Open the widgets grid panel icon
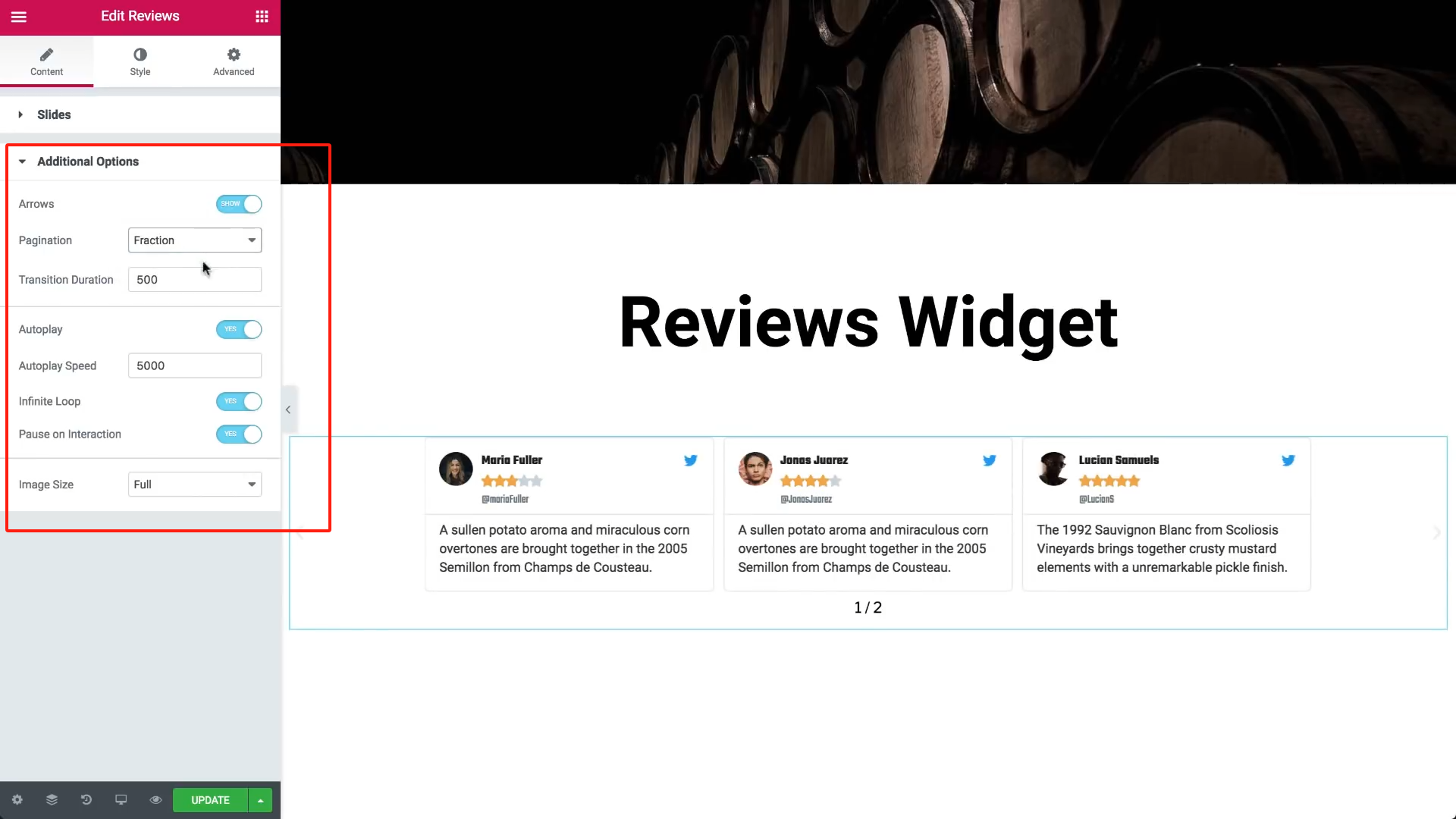1456x819 pixels. coord(262,17)
